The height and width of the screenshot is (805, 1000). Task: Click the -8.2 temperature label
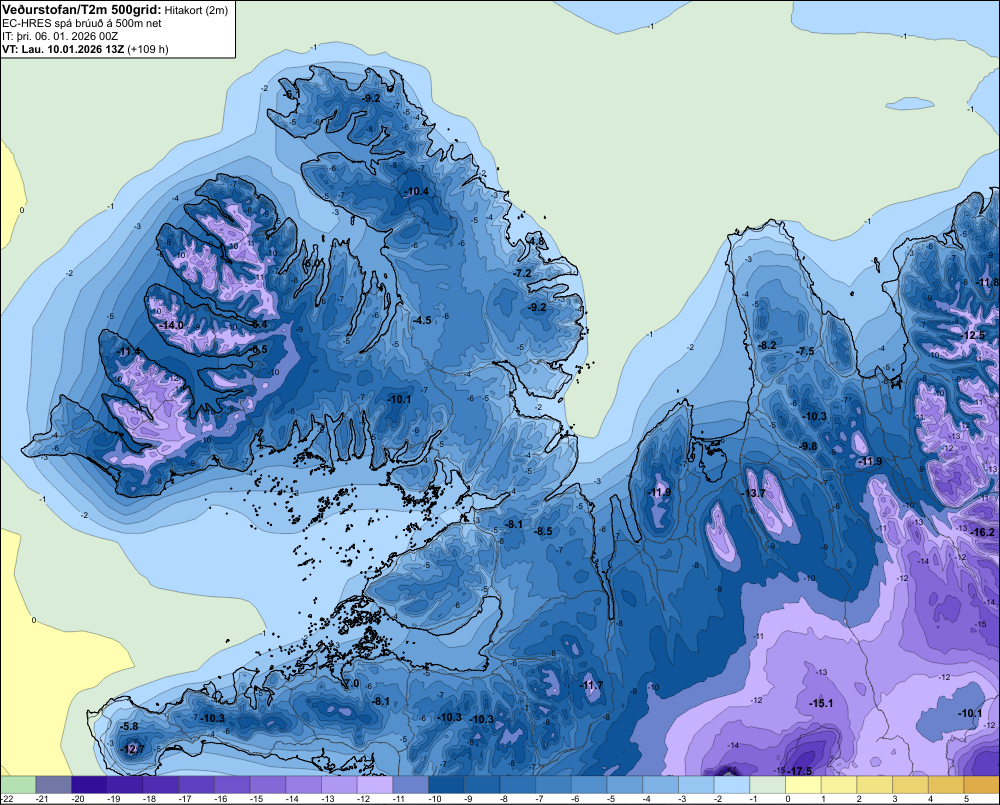(767, 345)
